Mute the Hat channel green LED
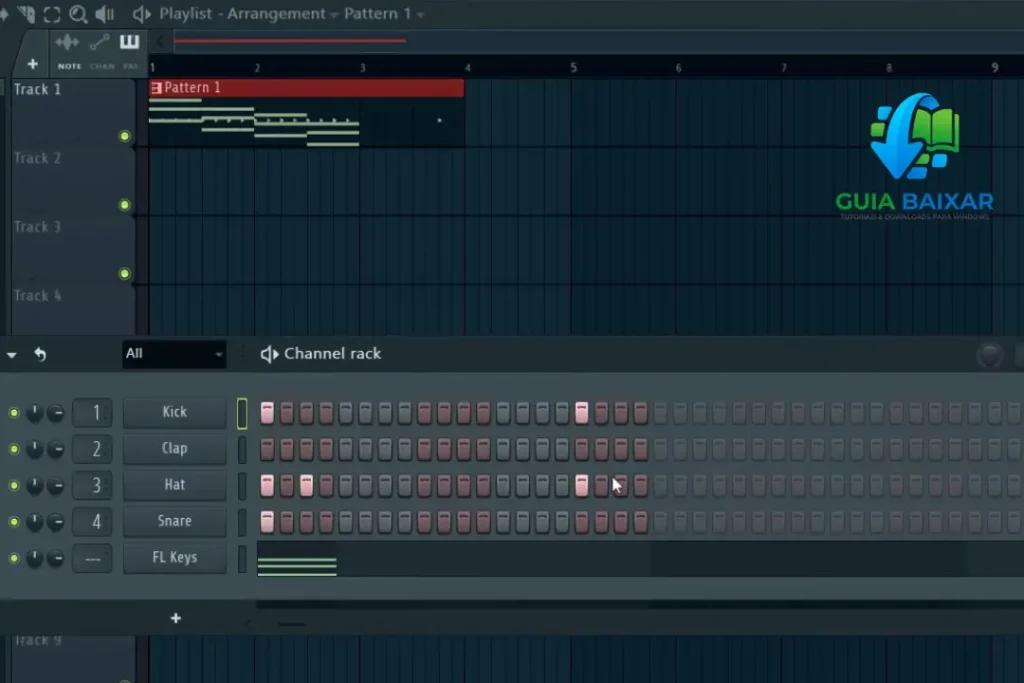 pyautogui.click(x=14, y=486)
